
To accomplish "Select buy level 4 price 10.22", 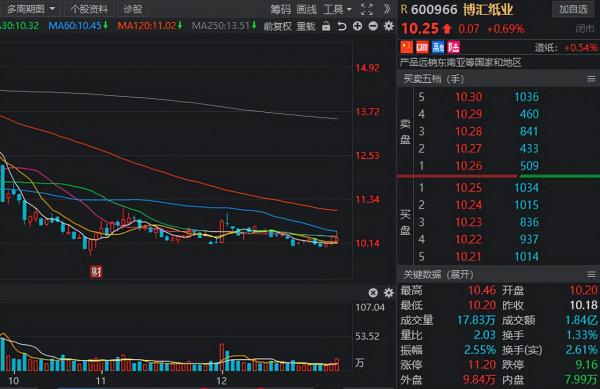I will (x=469, y=239).
